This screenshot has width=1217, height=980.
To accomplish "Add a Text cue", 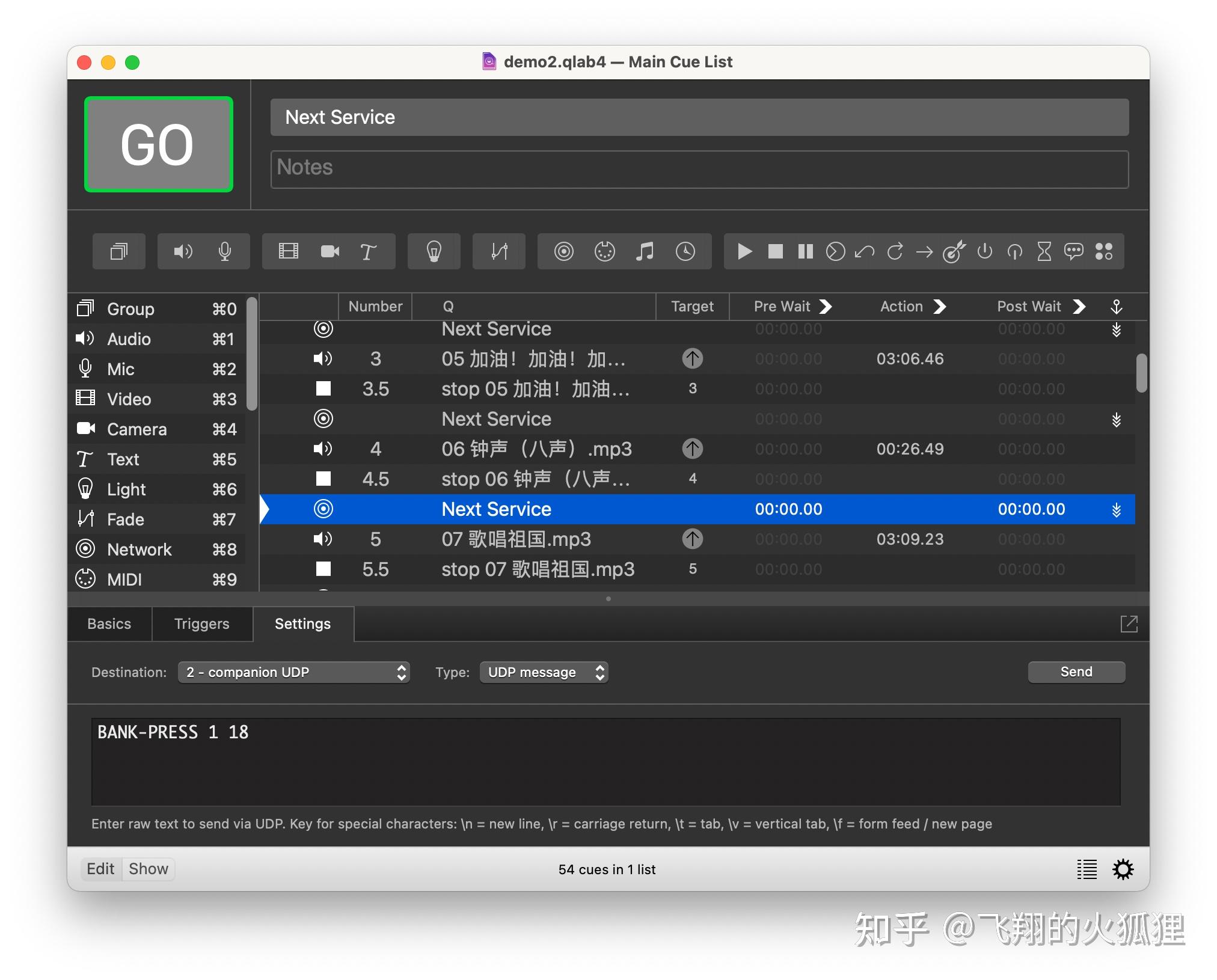I will [368, 251].
